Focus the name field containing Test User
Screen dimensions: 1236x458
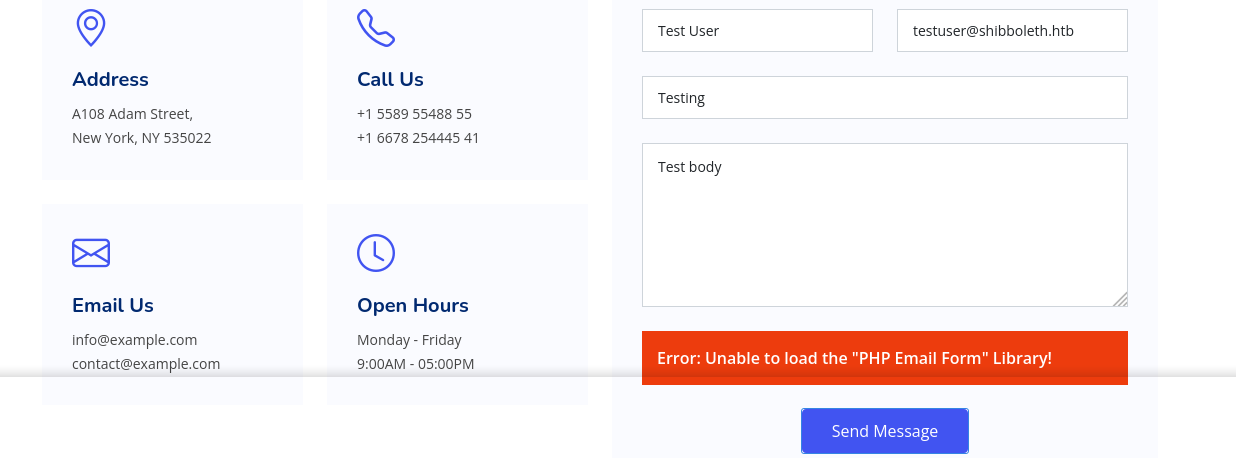click(757, 31)
